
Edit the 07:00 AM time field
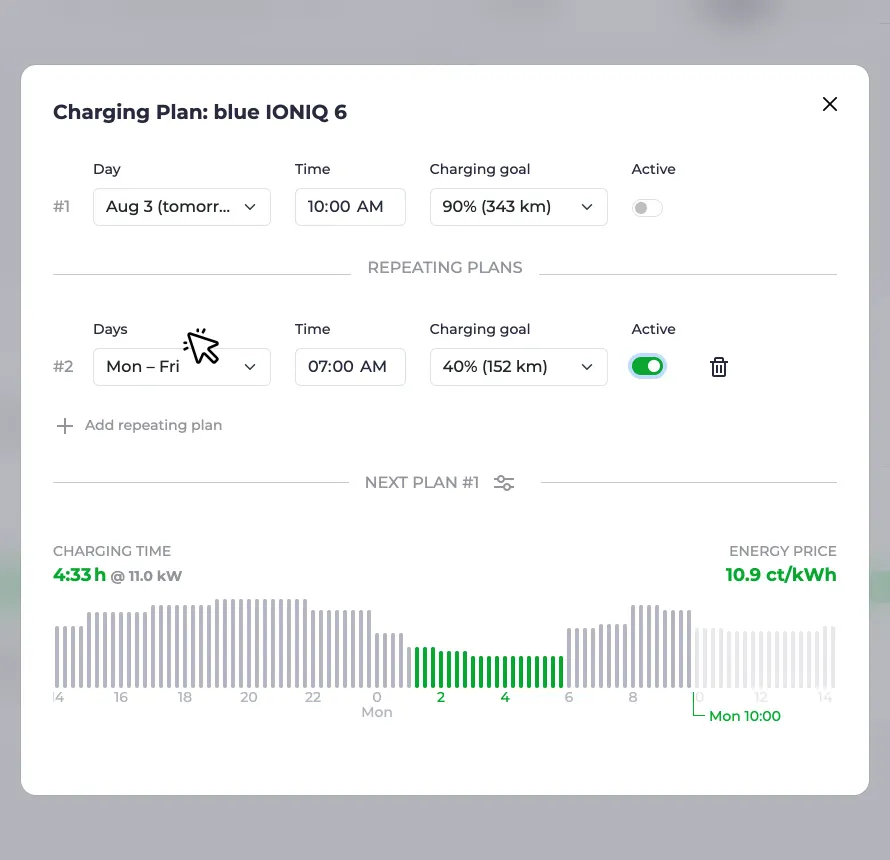point(350,367)
